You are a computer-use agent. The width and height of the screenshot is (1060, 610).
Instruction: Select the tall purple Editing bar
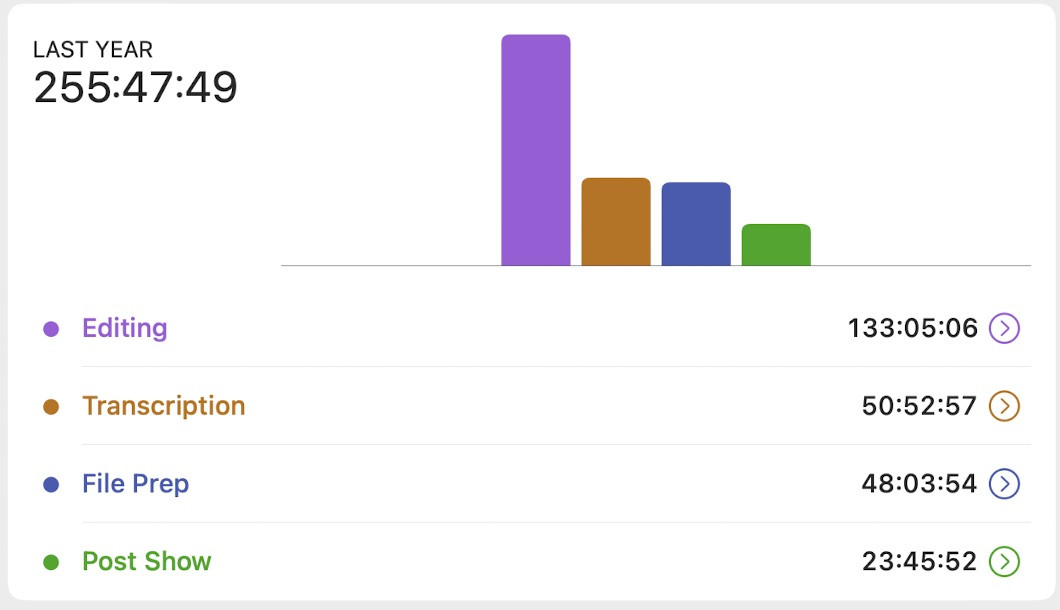pyautogui.click(x=536, y=150)
